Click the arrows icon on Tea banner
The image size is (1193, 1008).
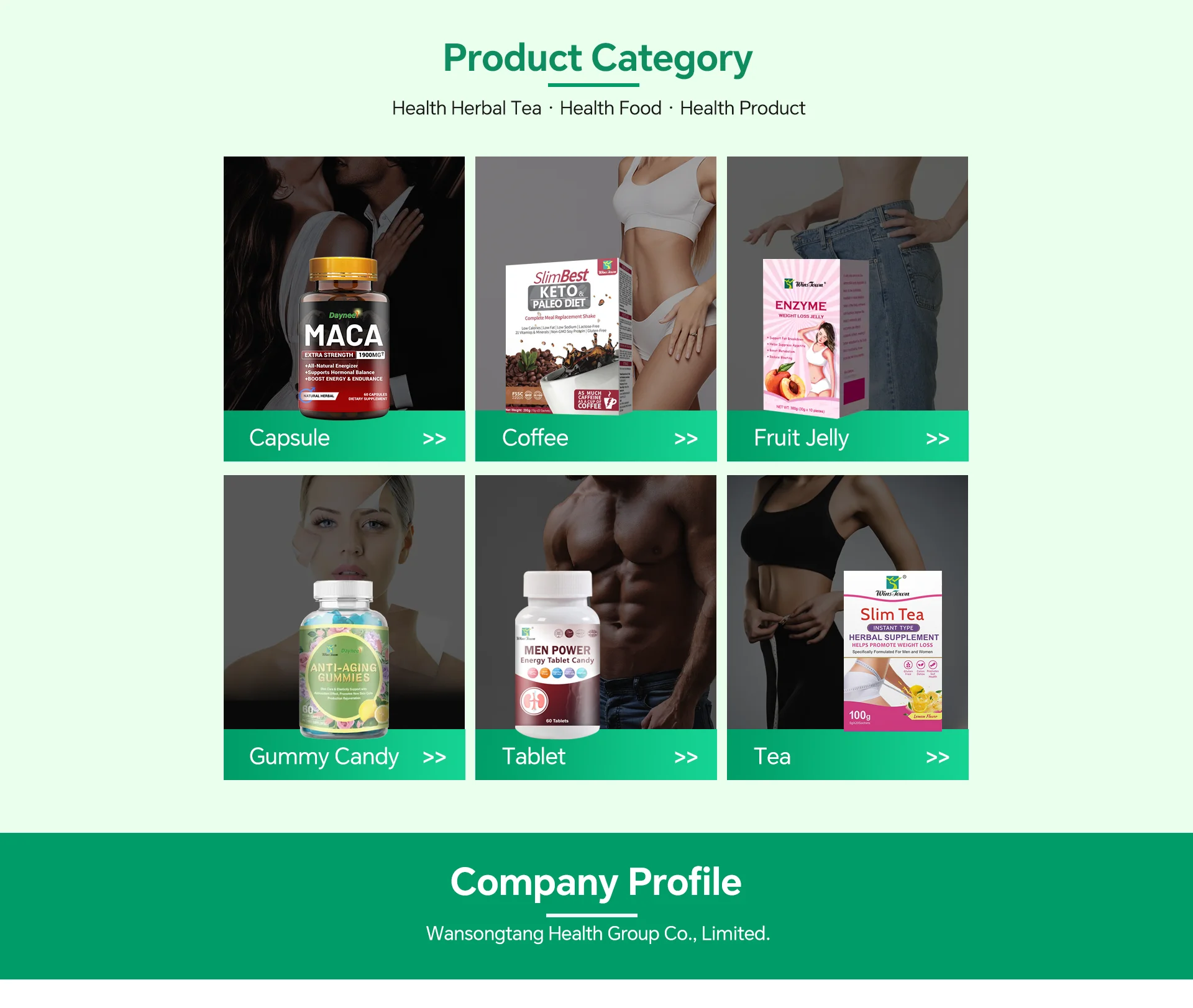(938, 757)
